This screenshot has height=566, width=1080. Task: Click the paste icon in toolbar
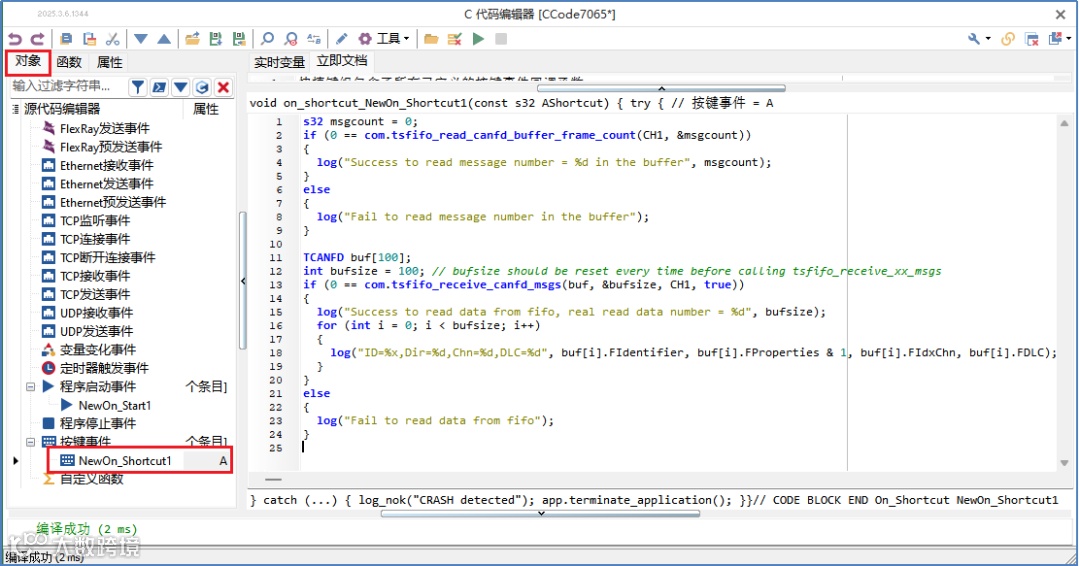pyautogui.click(x=90, y=39)
